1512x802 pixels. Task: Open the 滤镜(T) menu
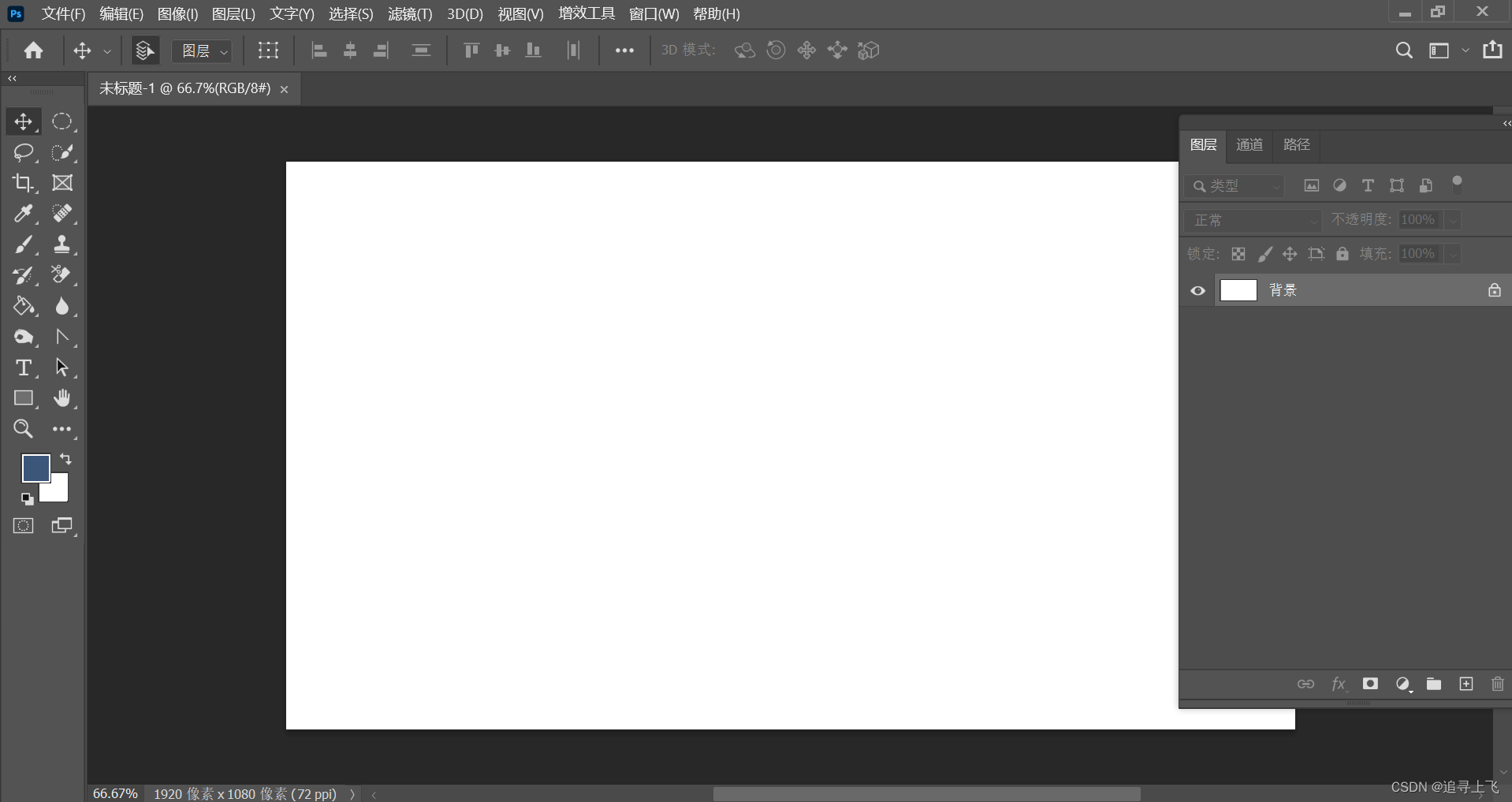[410, 14]
